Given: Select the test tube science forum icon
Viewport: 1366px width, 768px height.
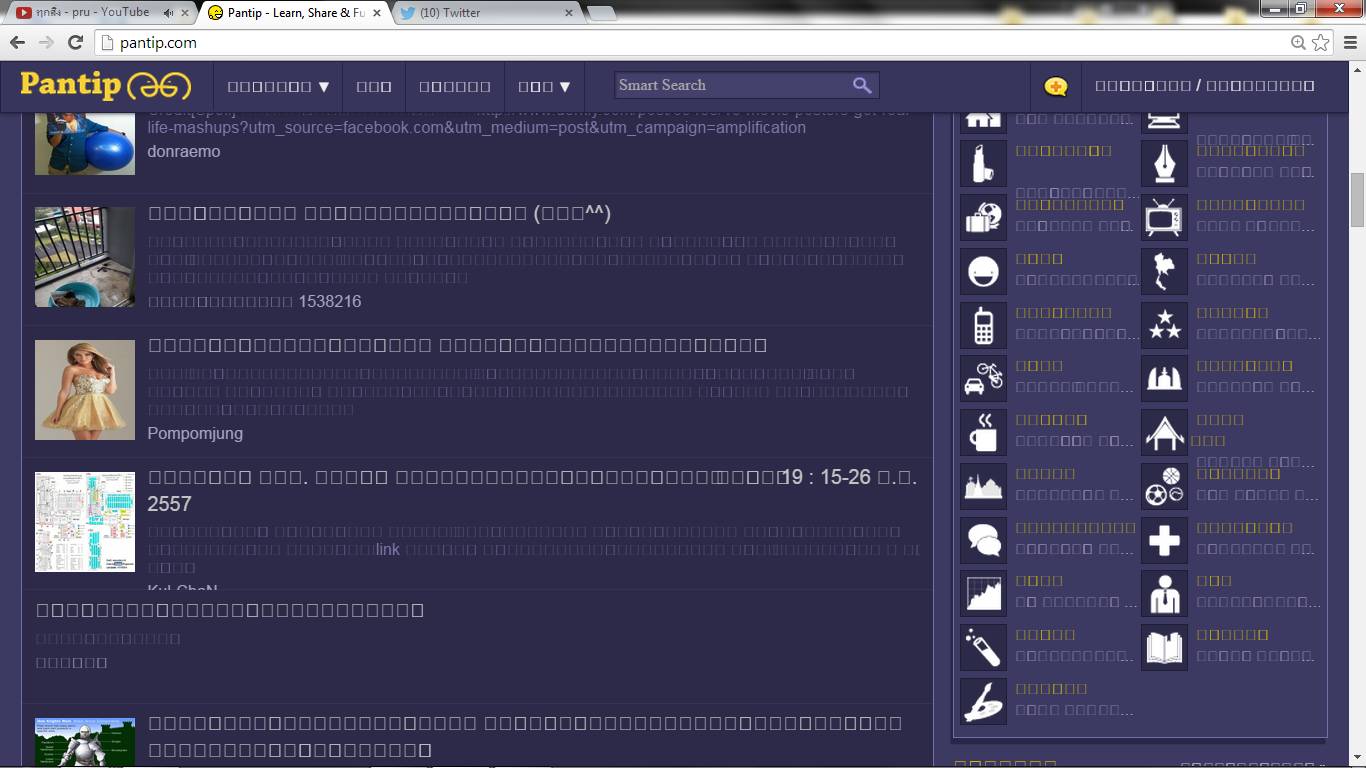Looking at the screenshot, I should click(983, 647).
